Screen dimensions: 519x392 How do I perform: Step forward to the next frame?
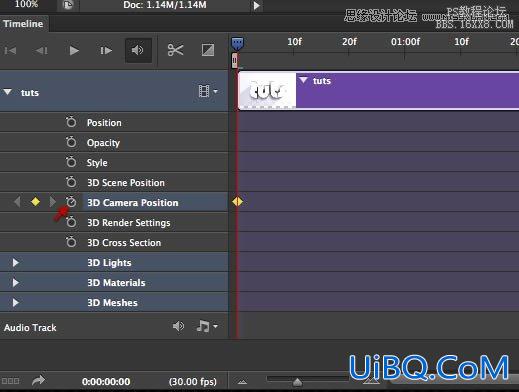106,50
